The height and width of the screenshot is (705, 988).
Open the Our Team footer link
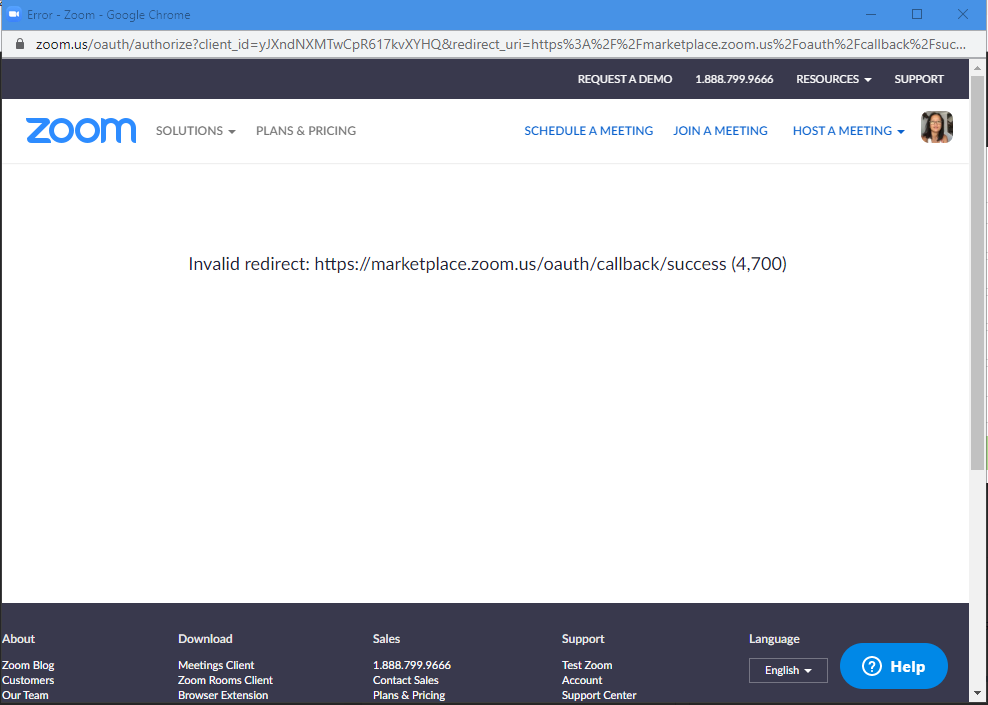click(25, 695)
